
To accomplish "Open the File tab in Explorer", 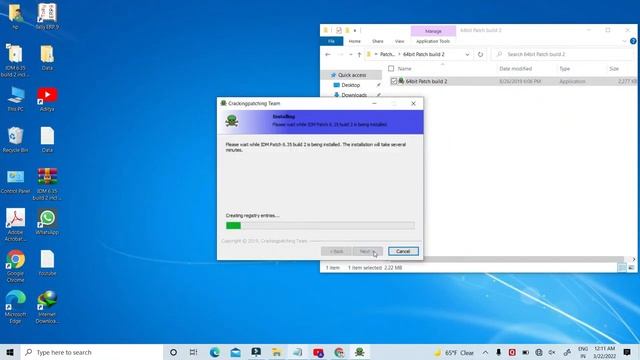I will click(331, 41).
